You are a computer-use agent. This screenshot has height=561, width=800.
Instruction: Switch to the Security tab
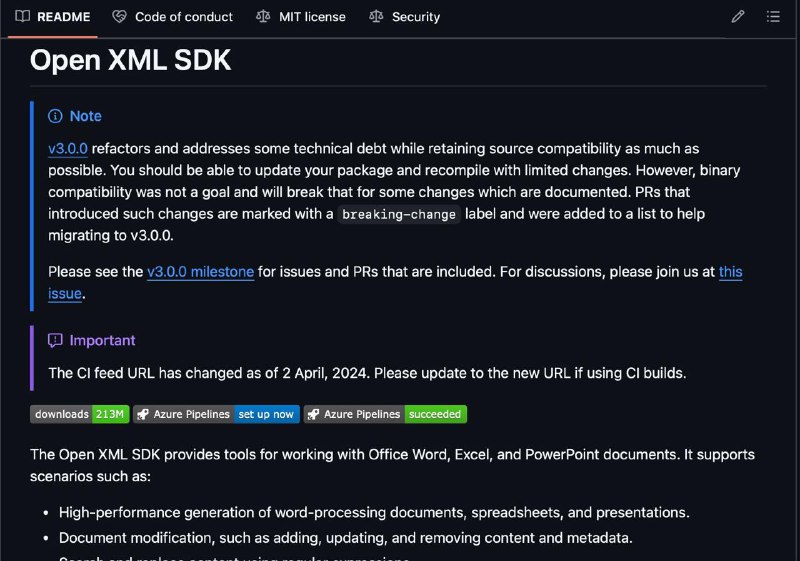[x=405, y=17]
